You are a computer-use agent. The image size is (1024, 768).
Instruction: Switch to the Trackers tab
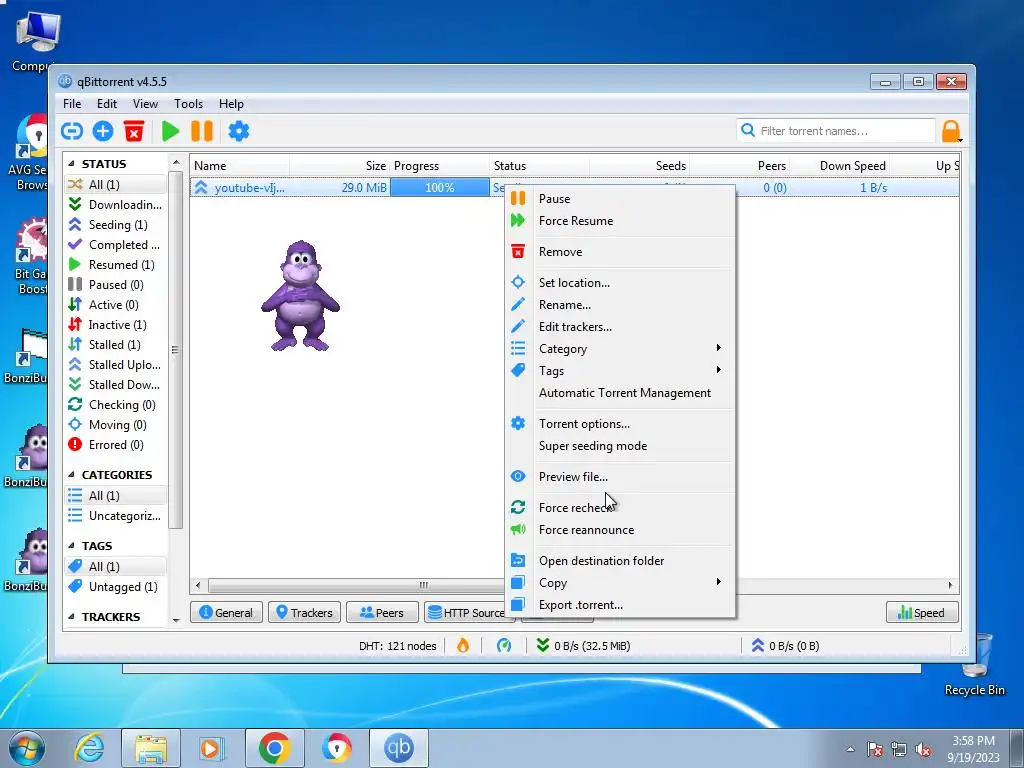(304, 613)
